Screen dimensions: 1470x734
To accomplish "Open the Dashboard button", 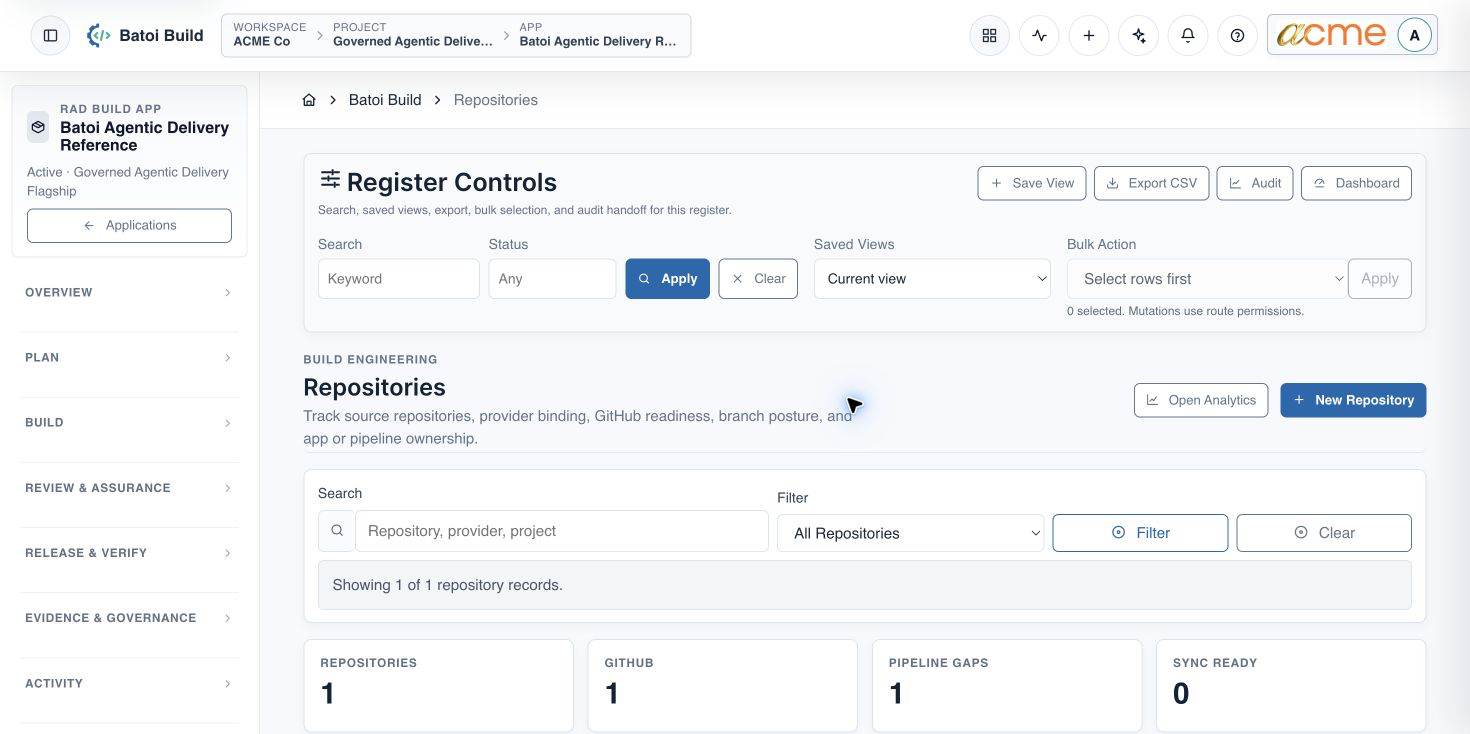I will point(1356,183).
